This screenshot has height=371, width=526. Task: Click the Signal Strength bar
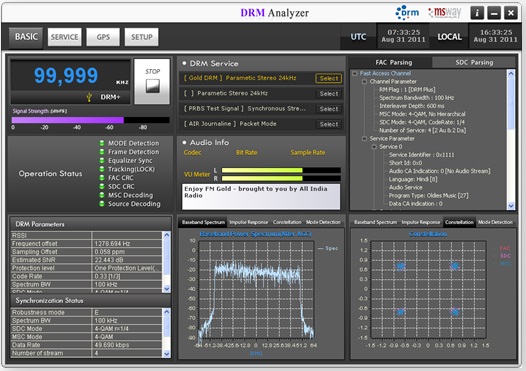tap(91, 120)
